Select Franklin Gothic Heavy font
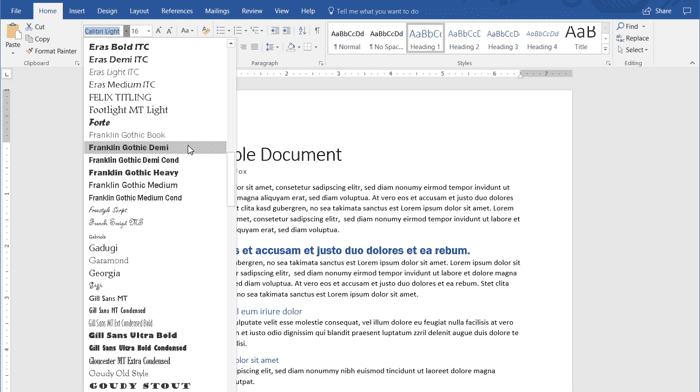 (155, 172)
